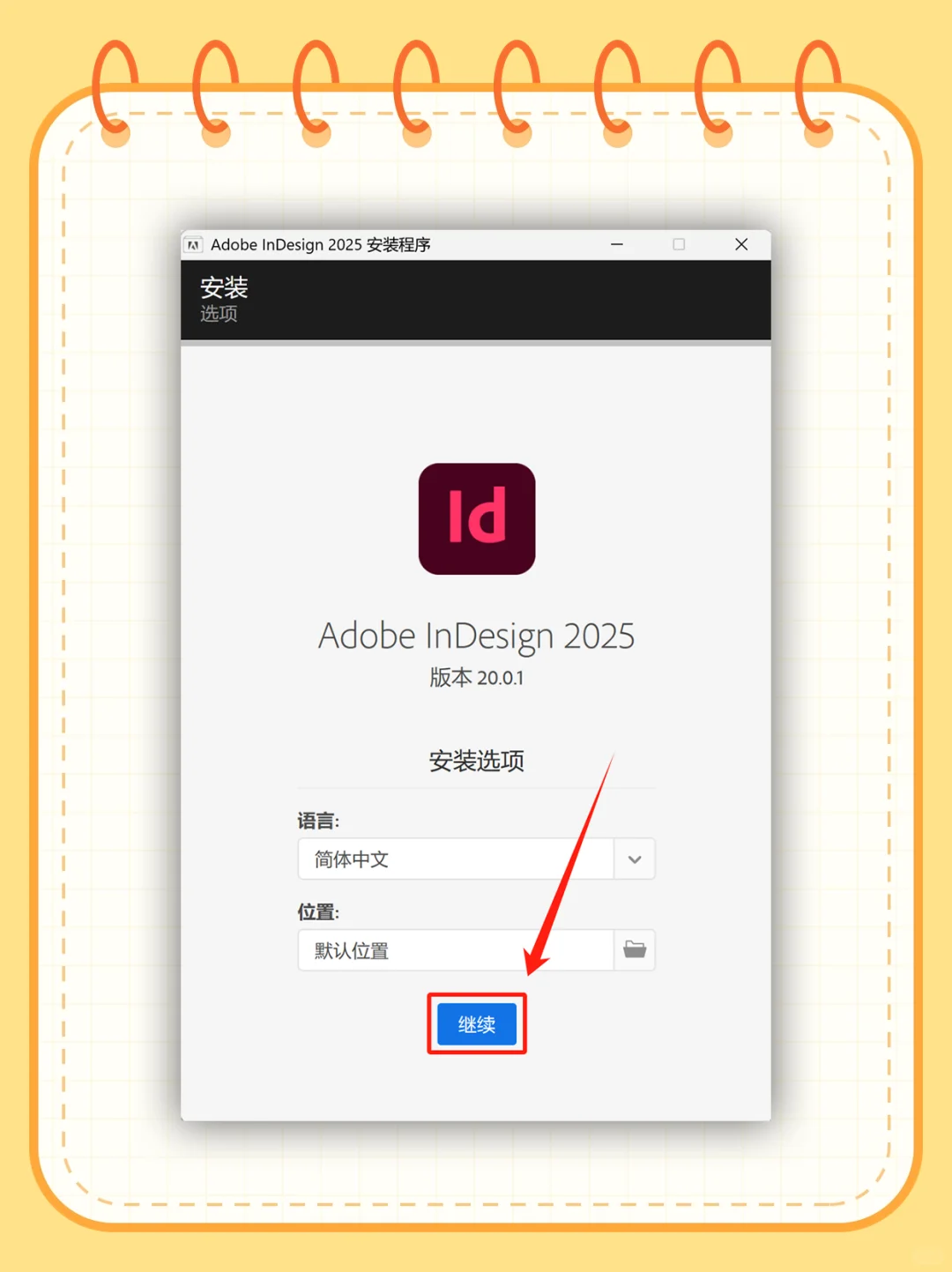
Task: Click the 继续 button to proceed
Action: 476,1023
